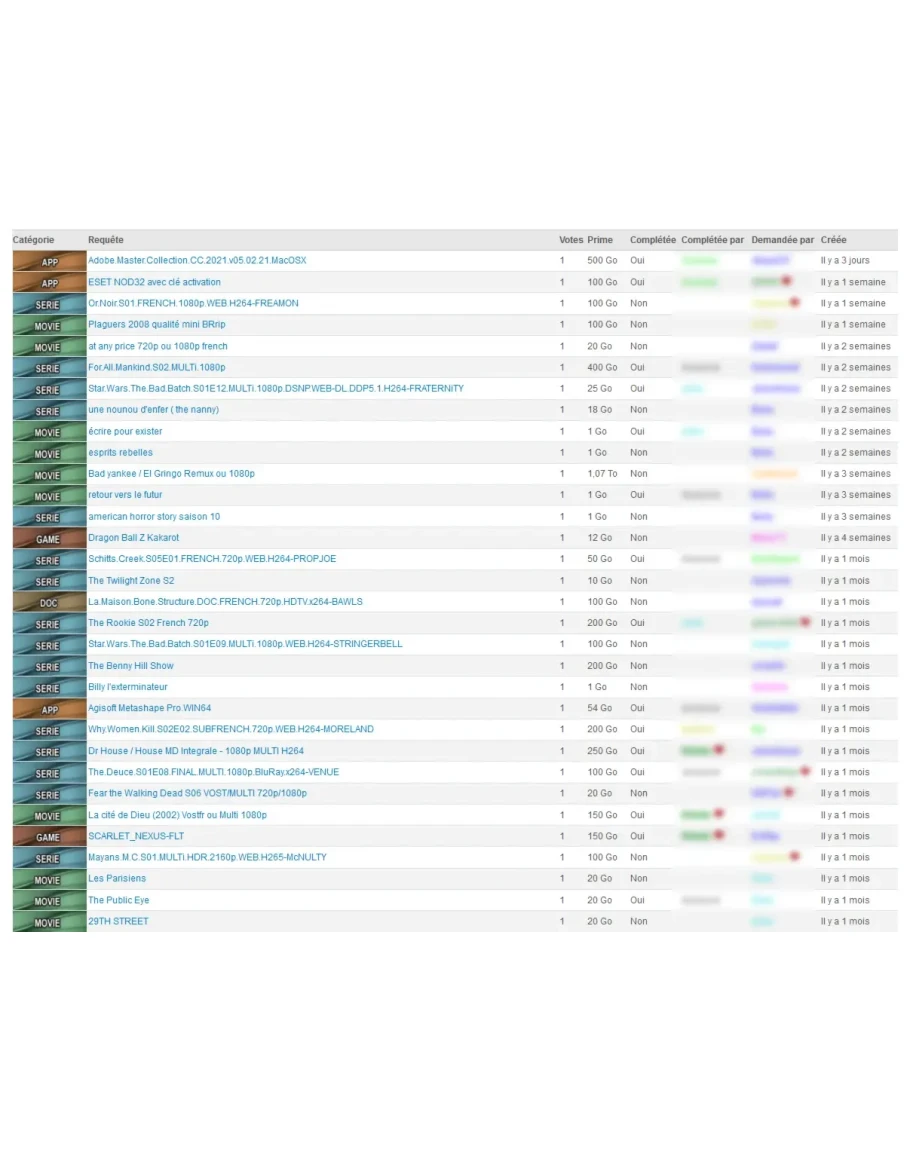
Task: Sort by the Créée column header
Action: (833, 240)
